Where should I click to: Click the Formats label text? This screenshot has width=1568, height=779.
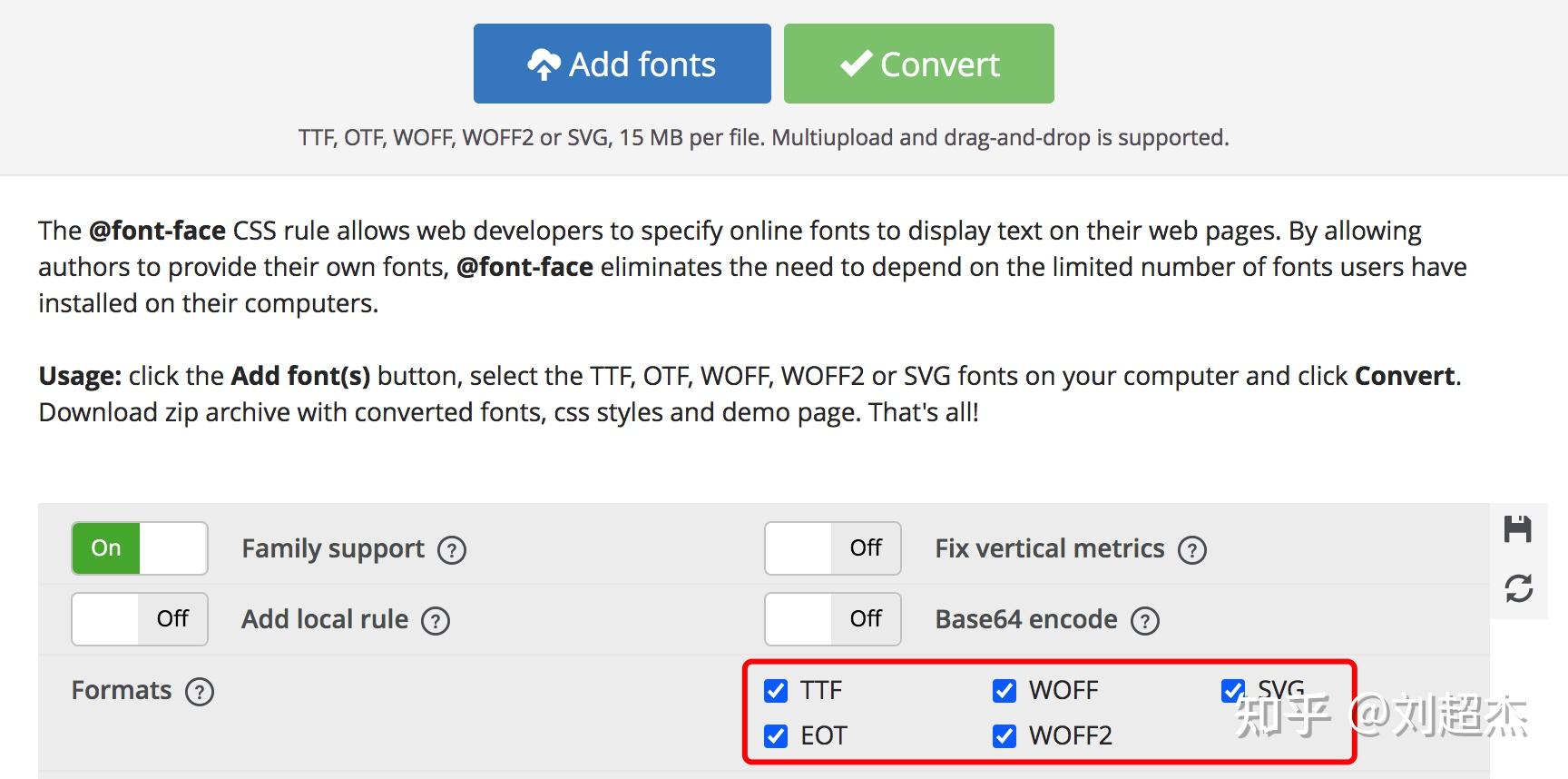pyautogui.click(x=122, y=691)
